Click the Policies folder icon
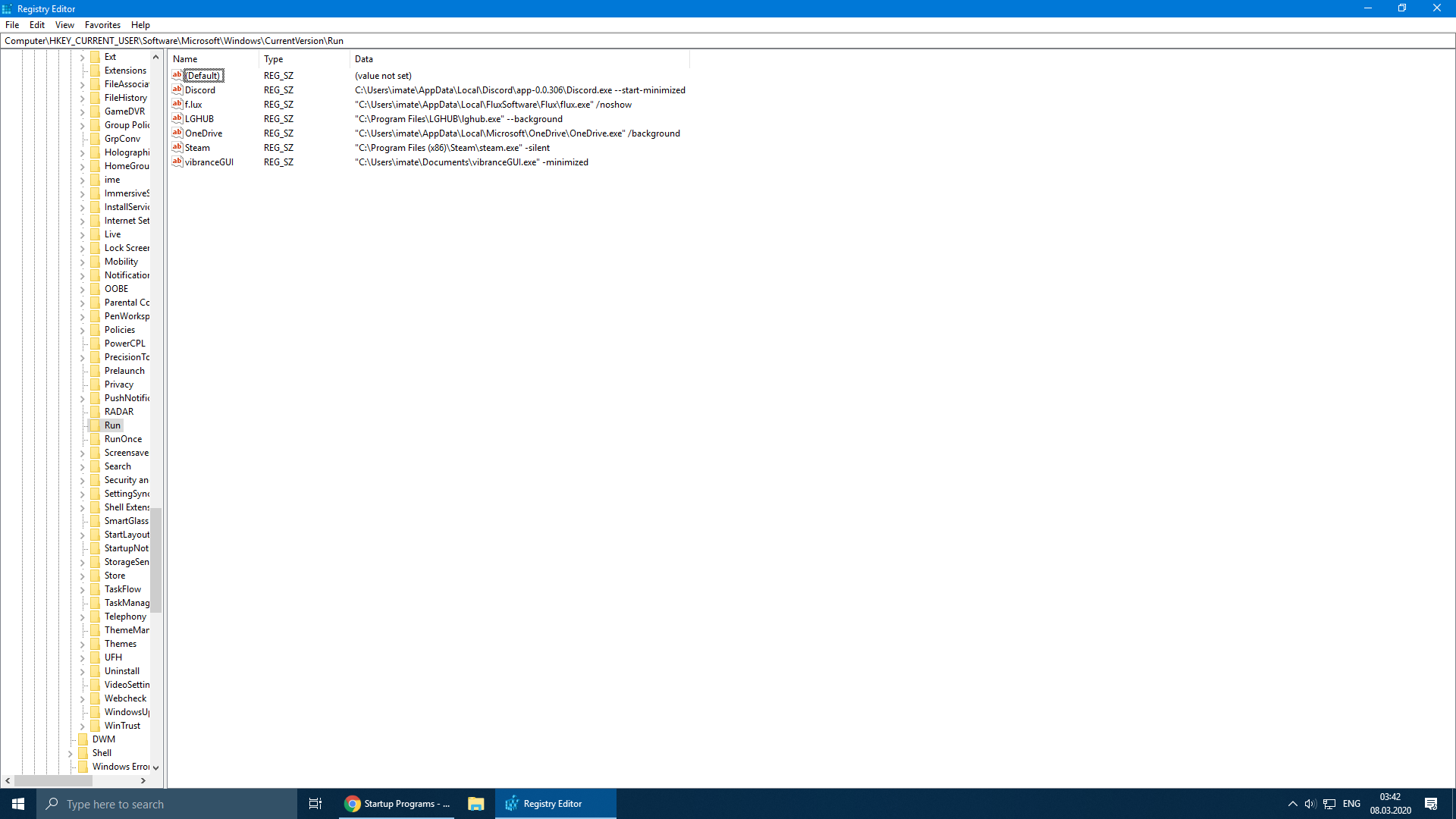 [95, 330]
